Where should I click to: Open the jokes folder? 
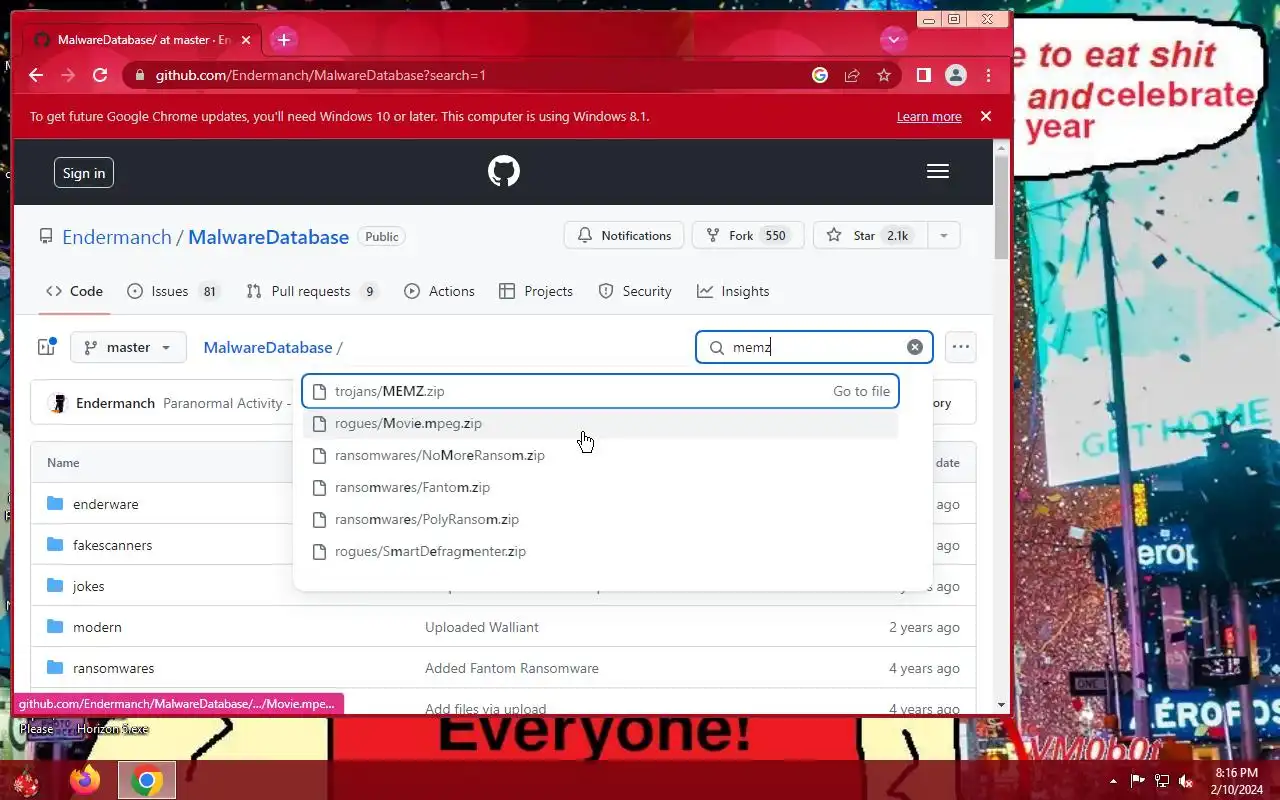(x=88, y=586)
